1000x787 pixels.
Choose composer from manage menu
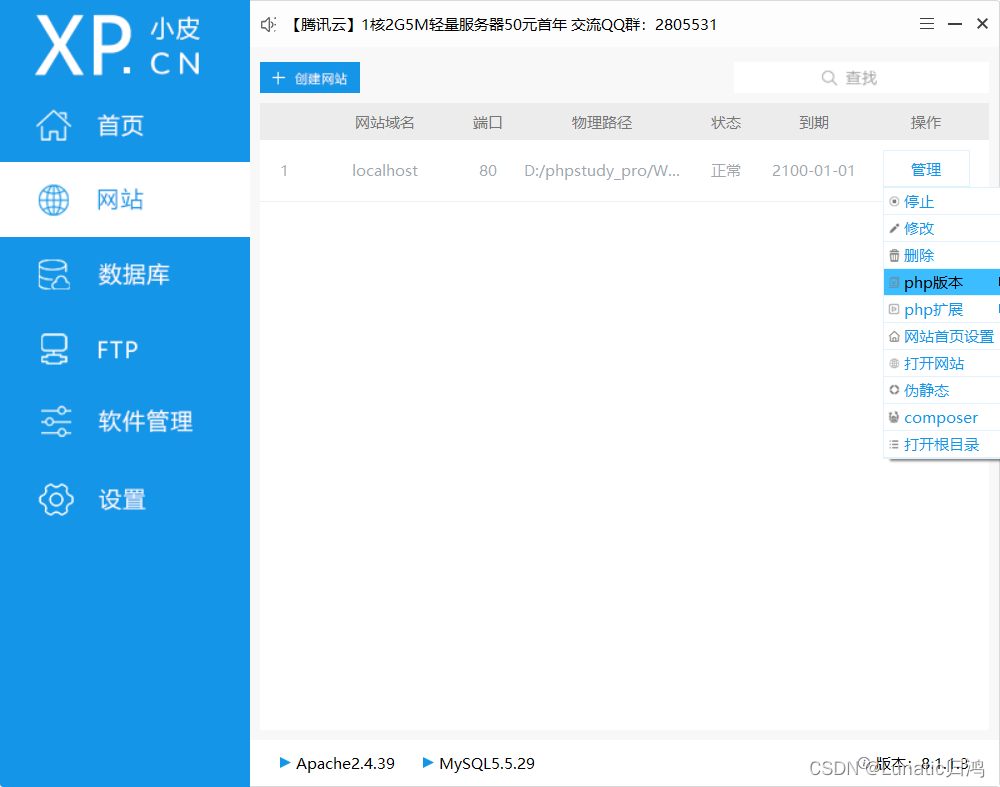click(x=941, y=418)
